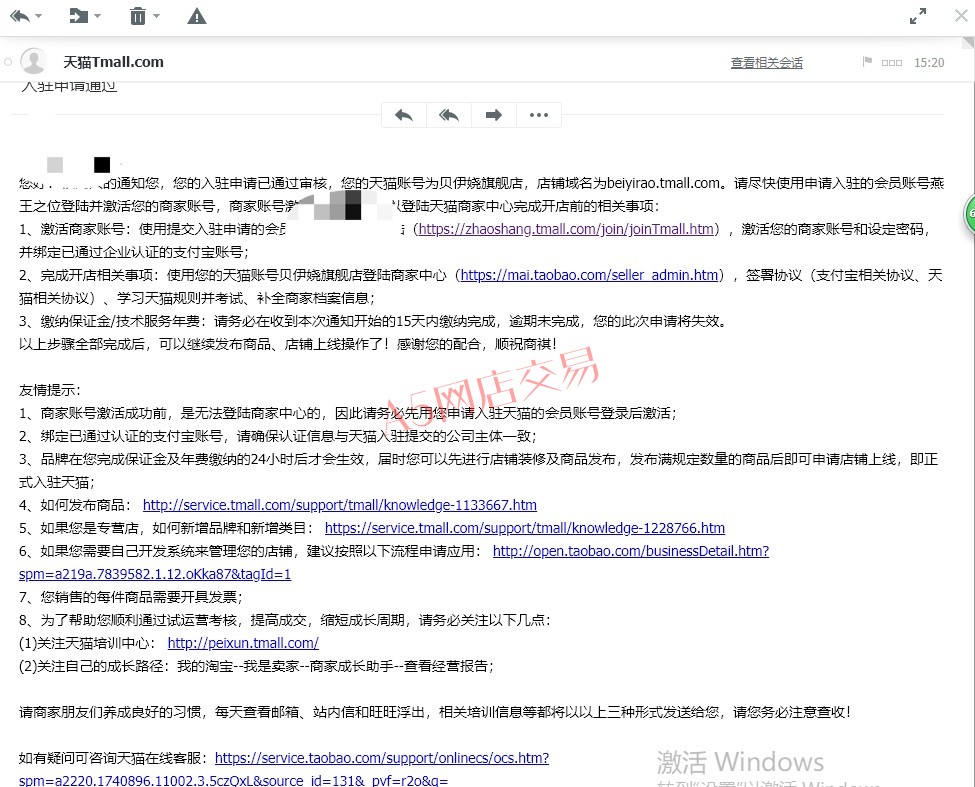
Task: Open the reply-all dropdown arrow in top toolbar
Action: point(39,16)
